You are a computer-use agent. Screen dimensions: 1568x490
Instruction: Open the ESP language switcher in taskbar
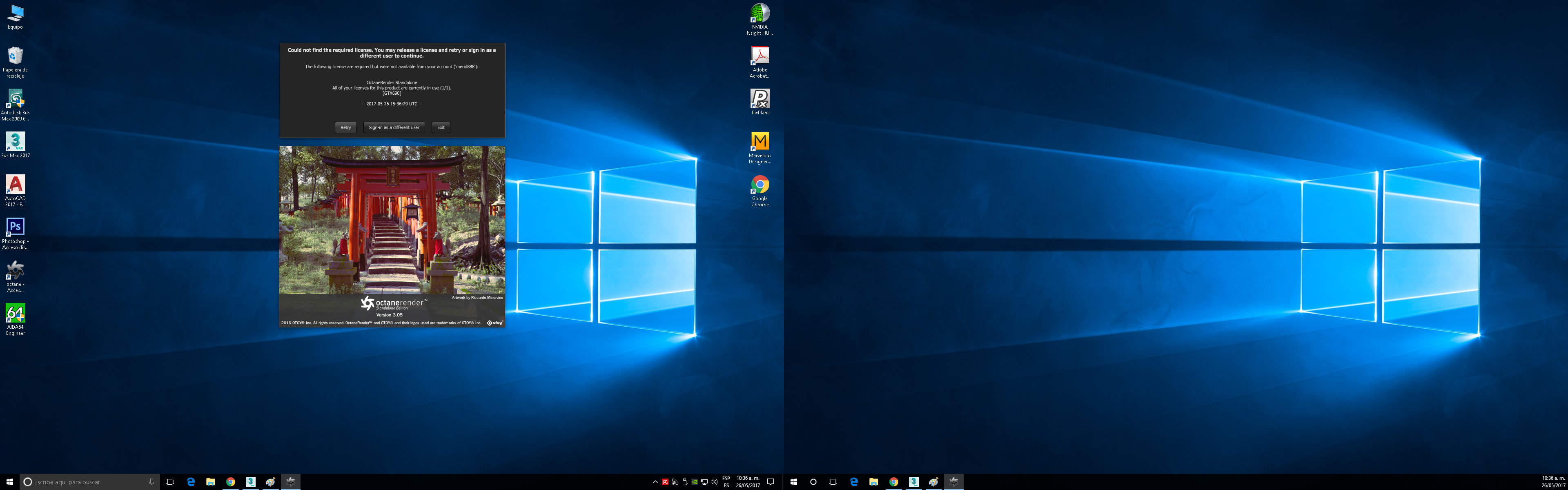[726, 482]
